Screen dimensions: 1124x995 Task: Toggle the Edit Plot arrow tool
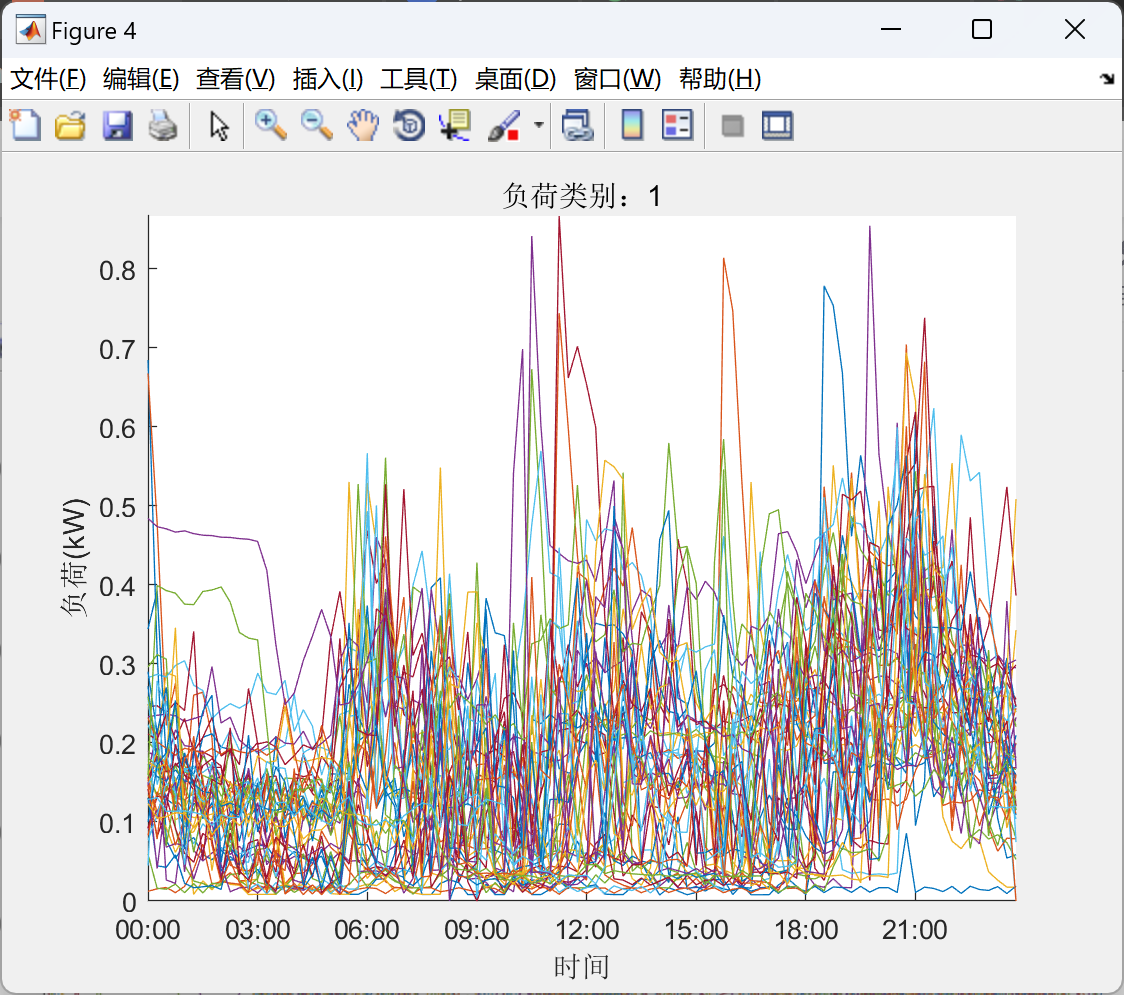pos(219,126)
